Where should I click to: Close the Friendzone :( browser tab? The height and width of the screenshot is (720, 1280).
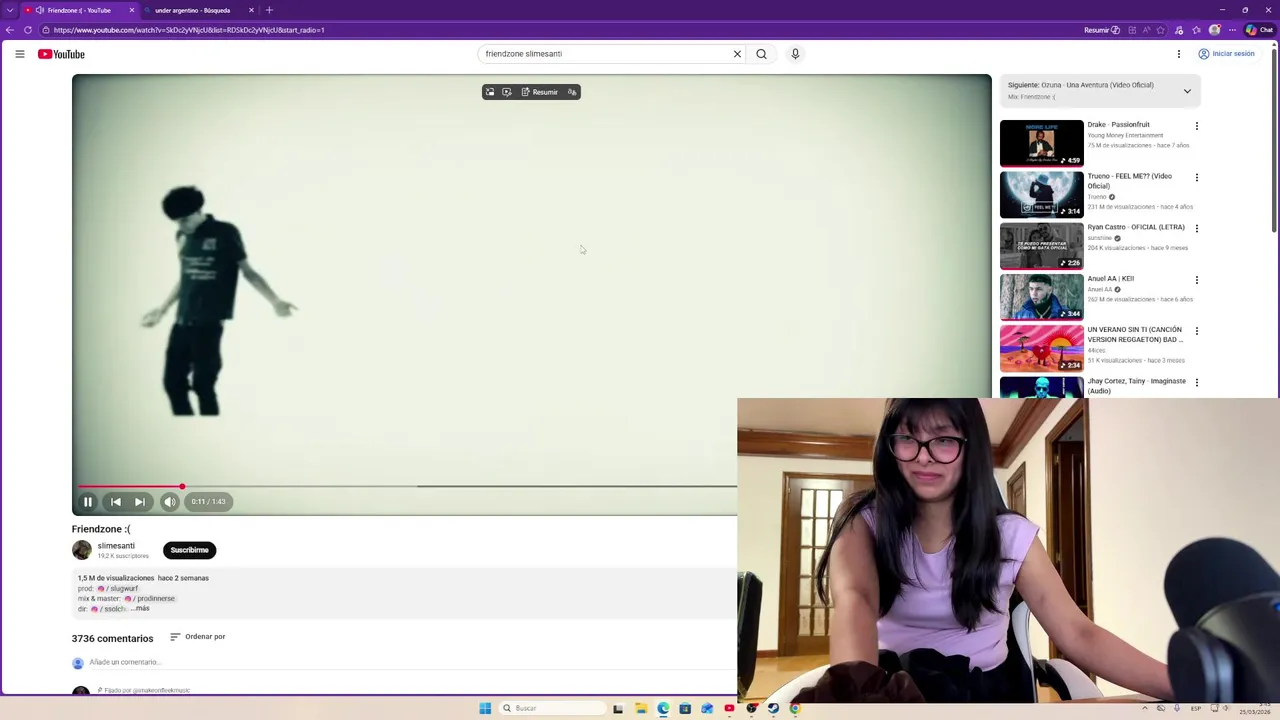[x=131, y=10]
